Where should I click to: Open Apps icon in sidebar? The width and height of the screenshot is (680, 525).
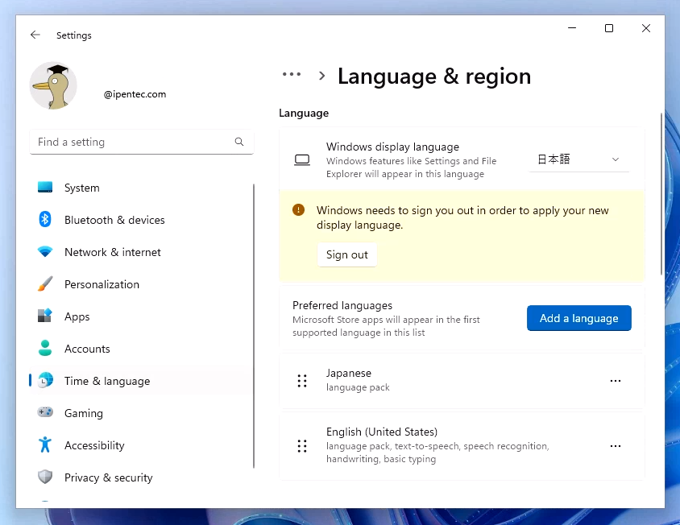tap(45, 316)
